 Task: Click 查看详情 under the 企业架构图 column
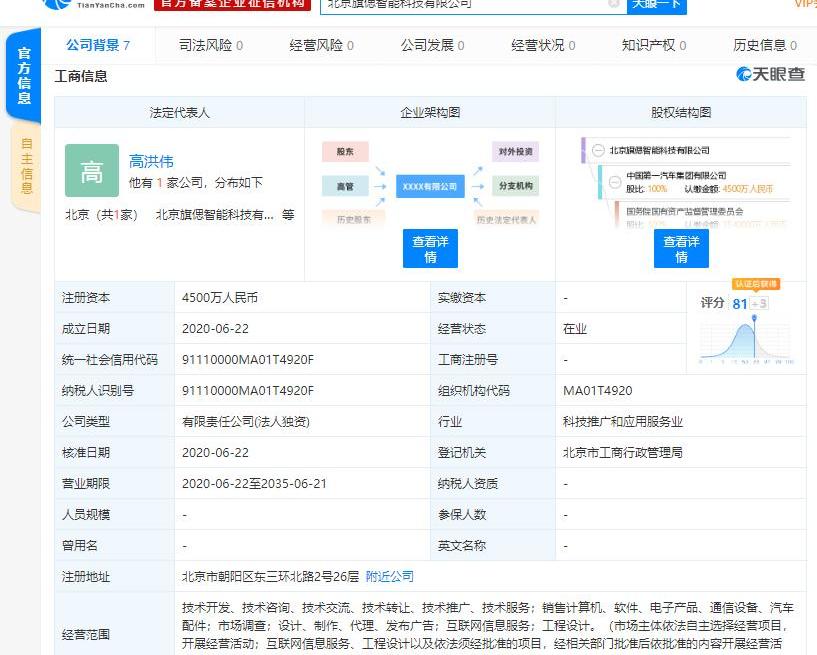[x=430, y=249]
